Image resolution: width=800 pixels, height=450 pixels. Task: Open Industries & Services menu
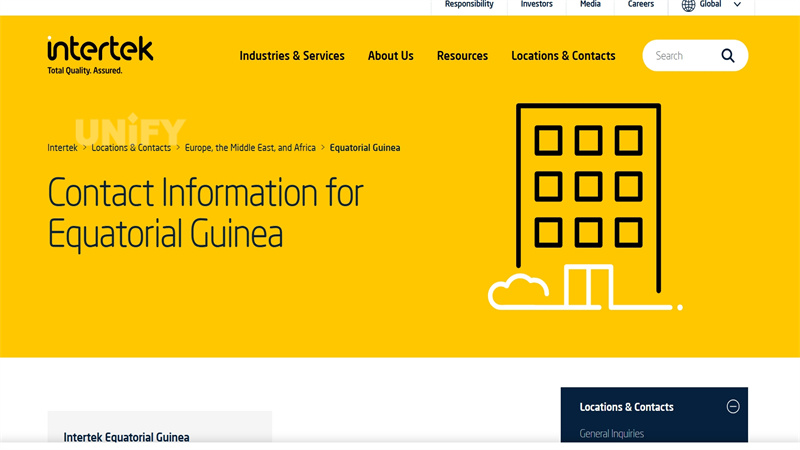[x=292, y=56]
